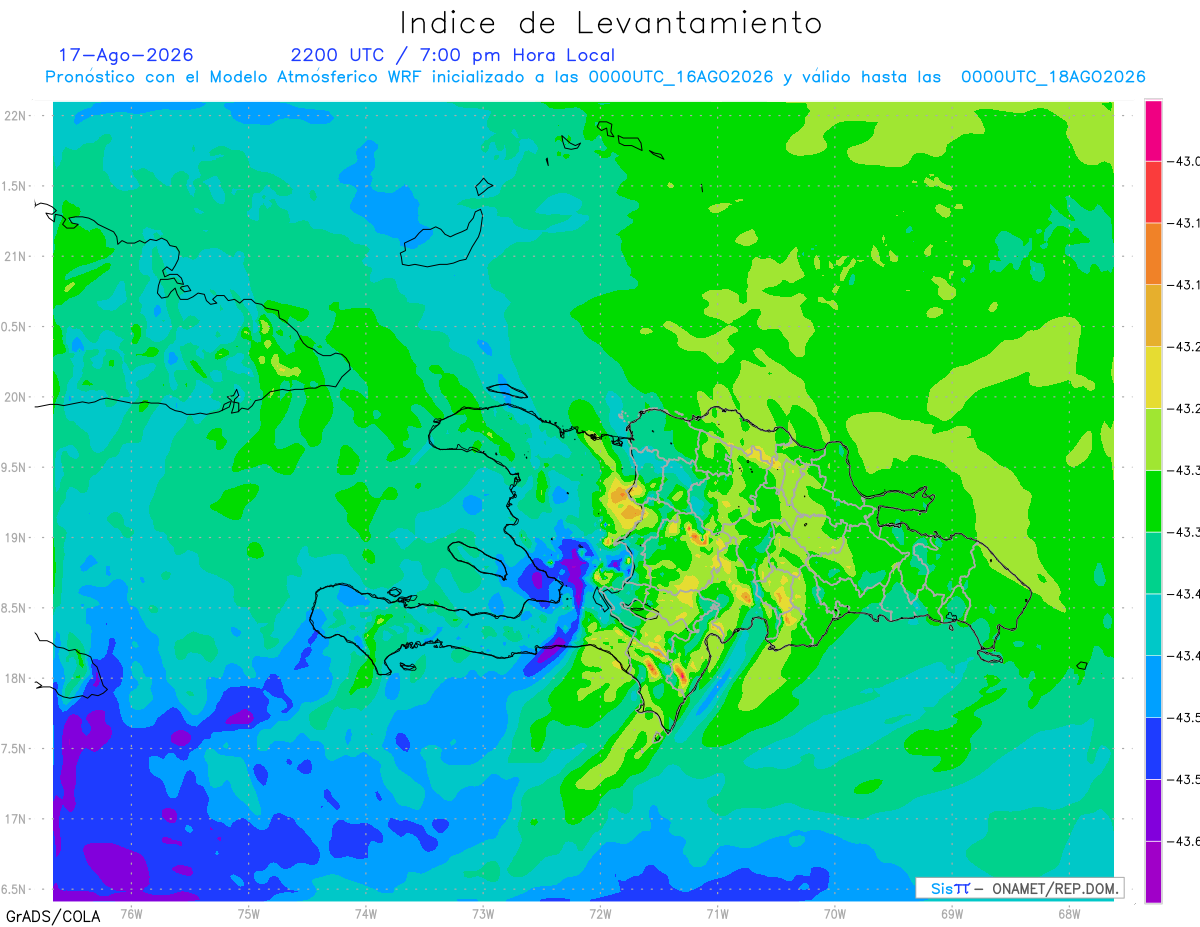Click the "Pronóstico con el Modelo Atmosférico WRF" line
1200x927 pixels.
tap(595, 77)
